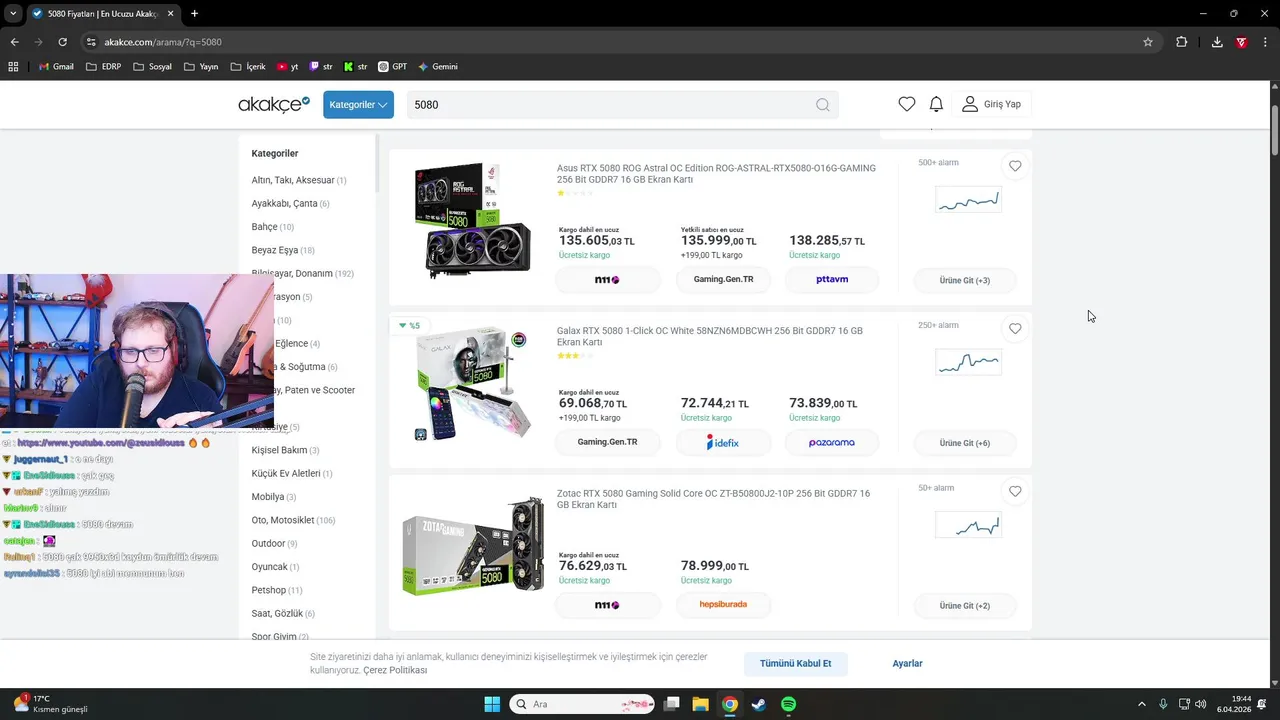Add Asus ROG Astral to favorites
1280x720 pixels.
(x=1015, y=166)
